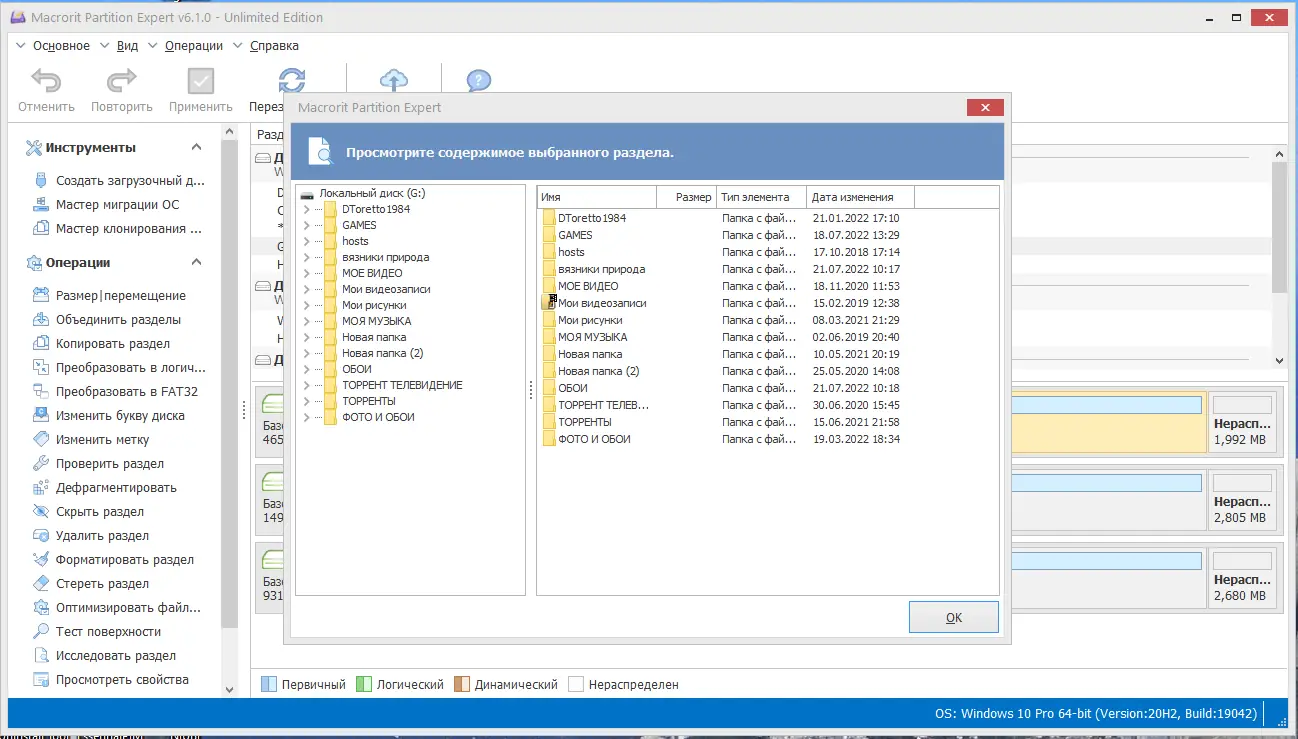Select Изменить букву диска

[120, 416]
